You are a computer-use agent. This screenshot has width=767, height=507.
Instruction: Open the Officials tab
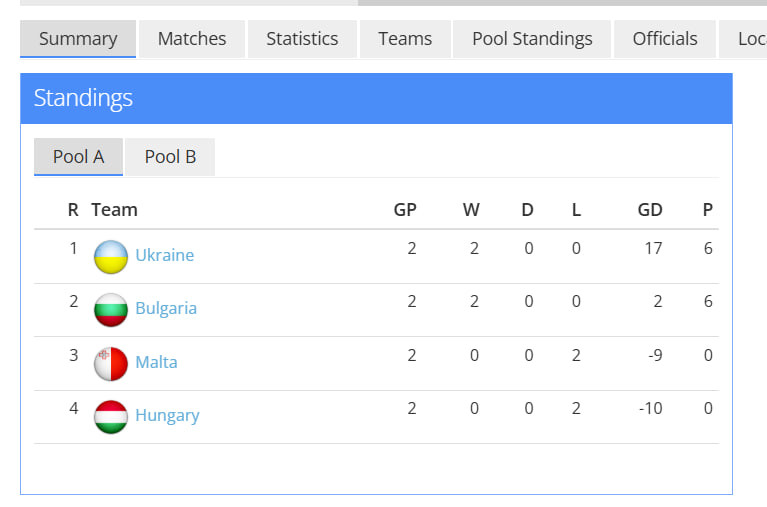point(665,39)
